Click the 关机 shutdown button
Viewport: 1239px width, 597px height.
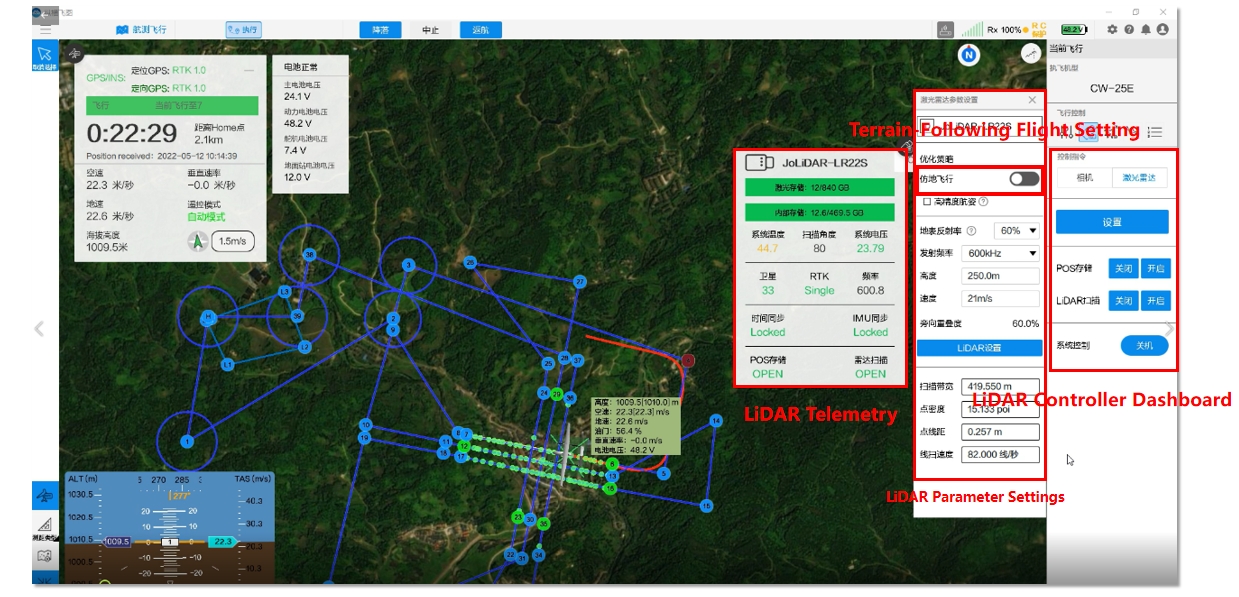click(x=1144, y=345)
